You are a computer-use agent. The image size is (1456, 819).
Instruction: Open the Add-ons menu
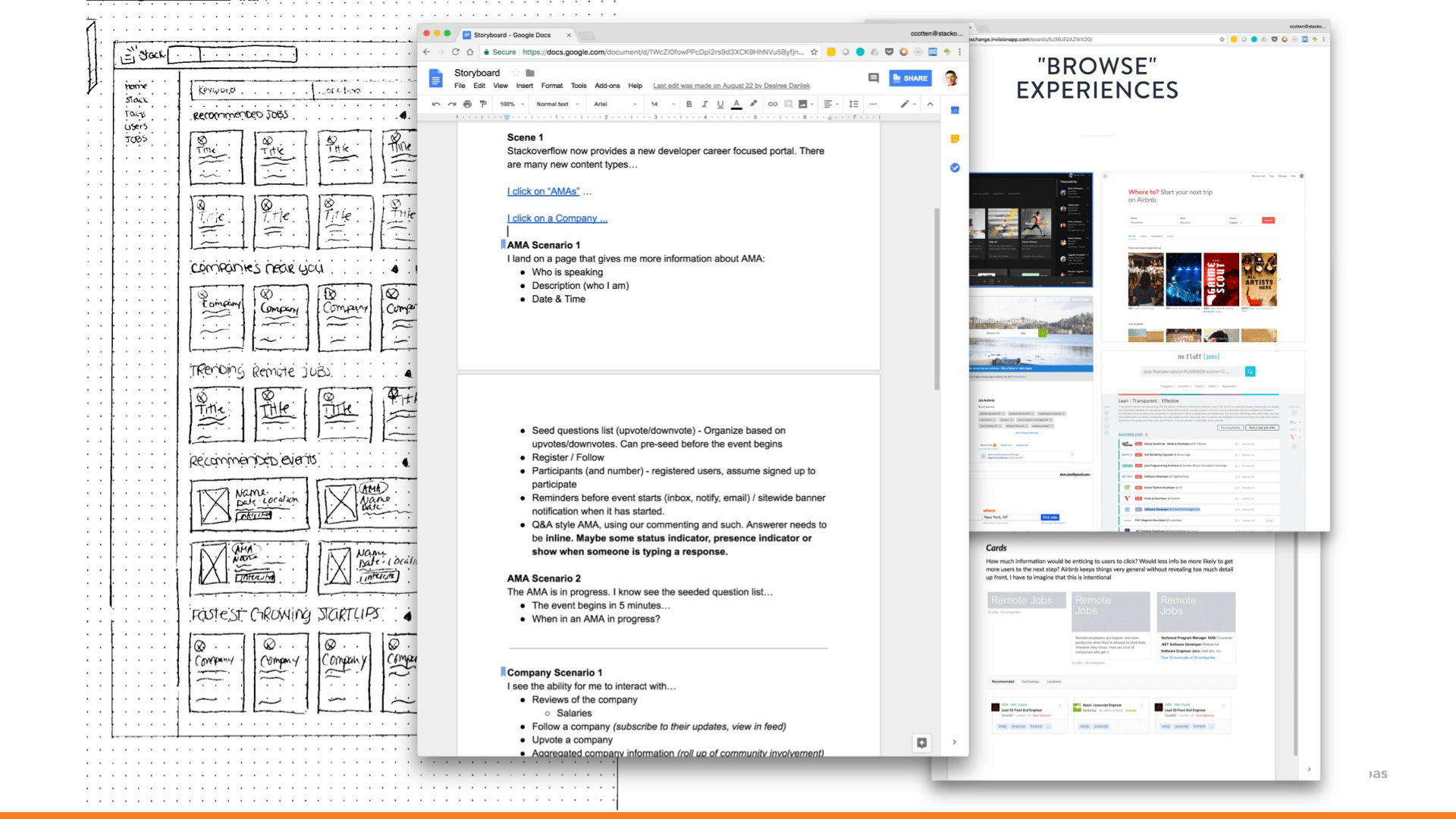tap(607, 86)
